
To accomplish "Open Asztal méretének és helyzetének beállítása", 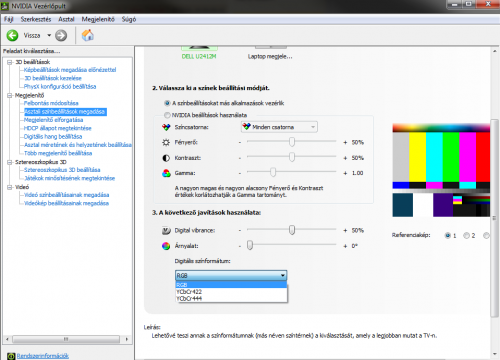I will (78, 145).
